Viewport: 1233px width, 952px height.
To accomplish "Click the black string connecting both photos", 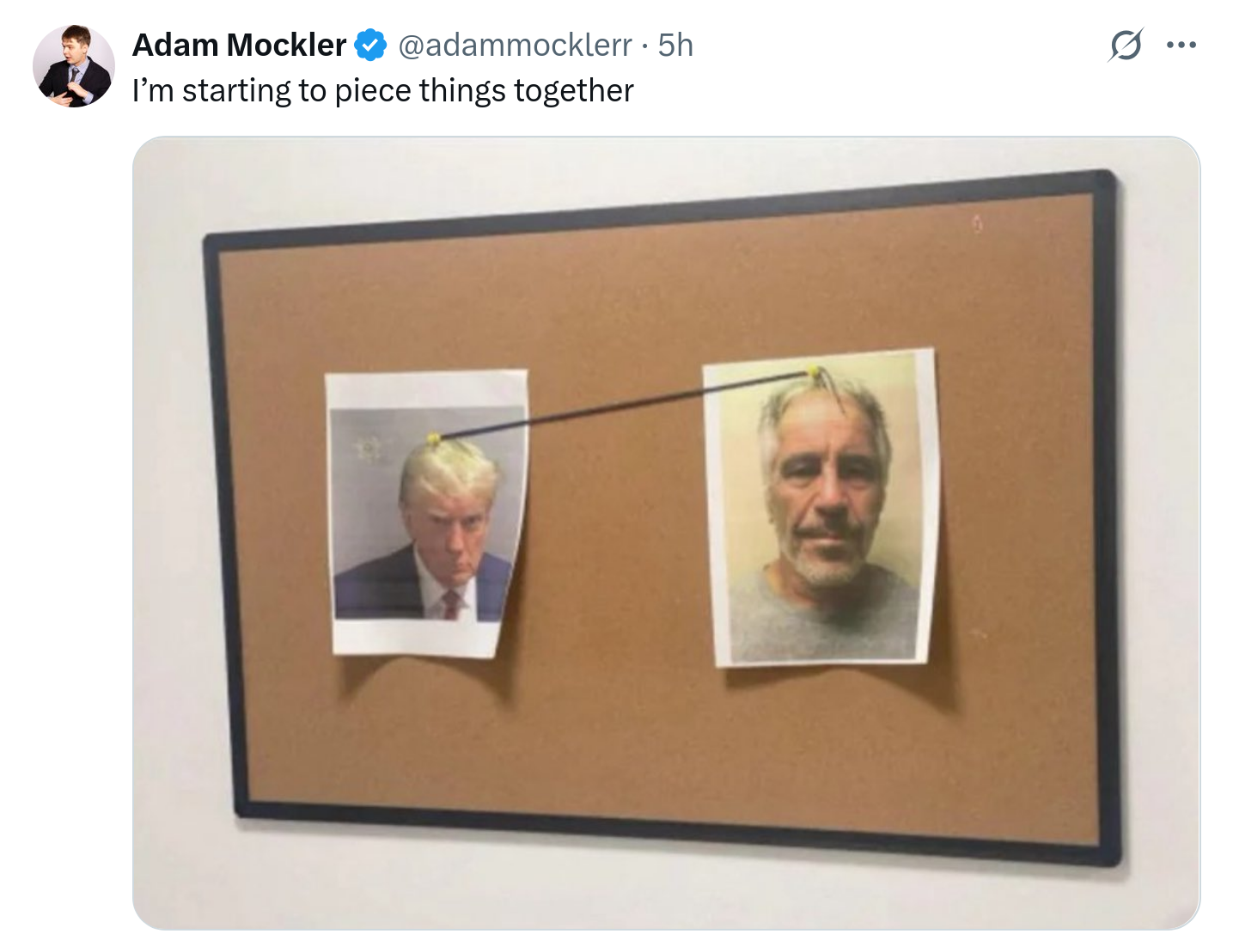I will coord(623,406).
